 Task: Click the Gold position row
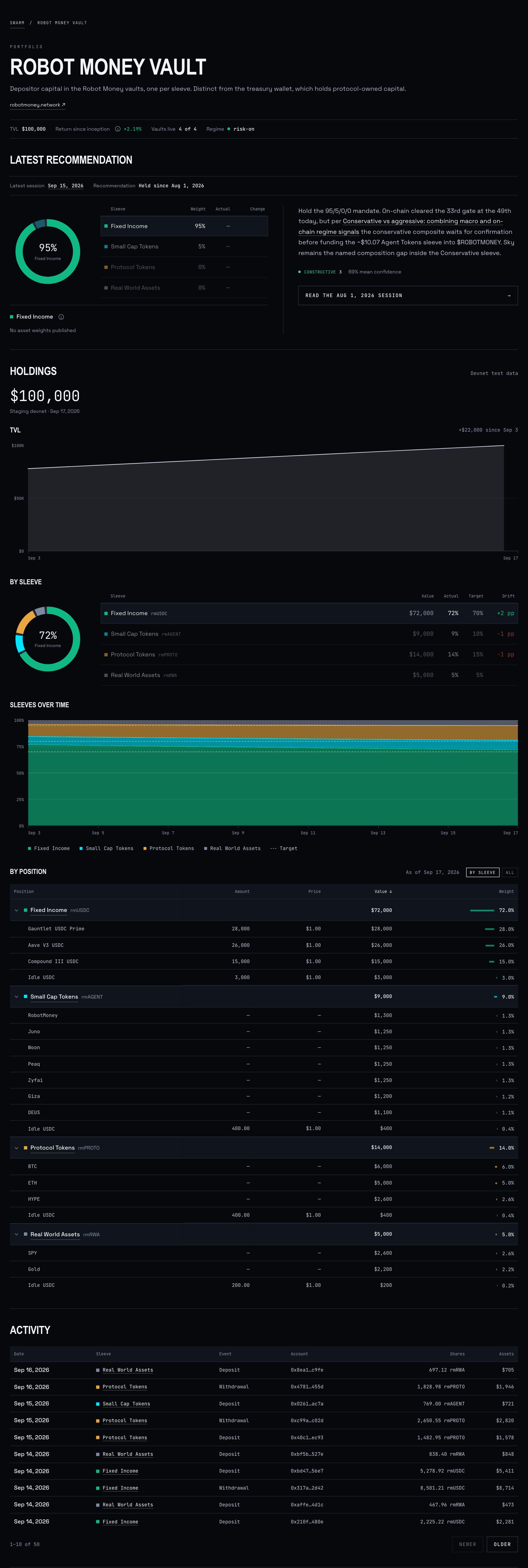(x=264, y=1269)
